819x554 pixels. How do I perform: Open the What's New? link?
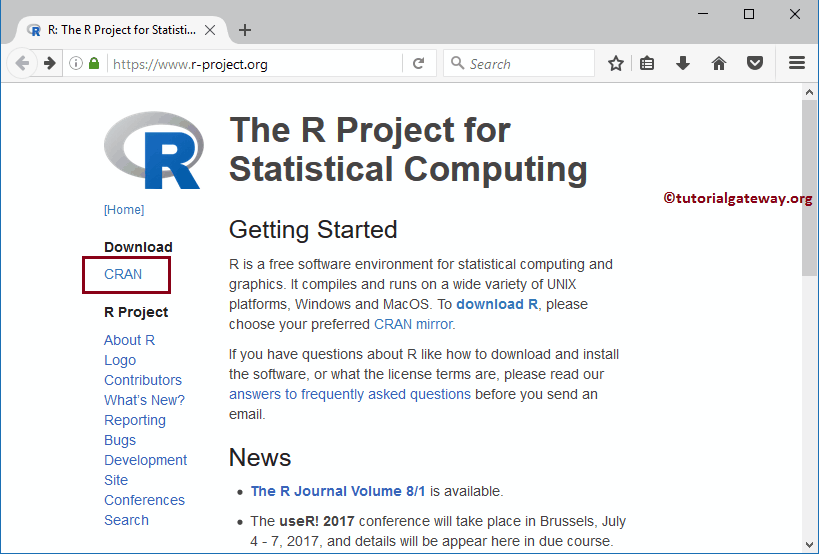click(x=144, y=400)
